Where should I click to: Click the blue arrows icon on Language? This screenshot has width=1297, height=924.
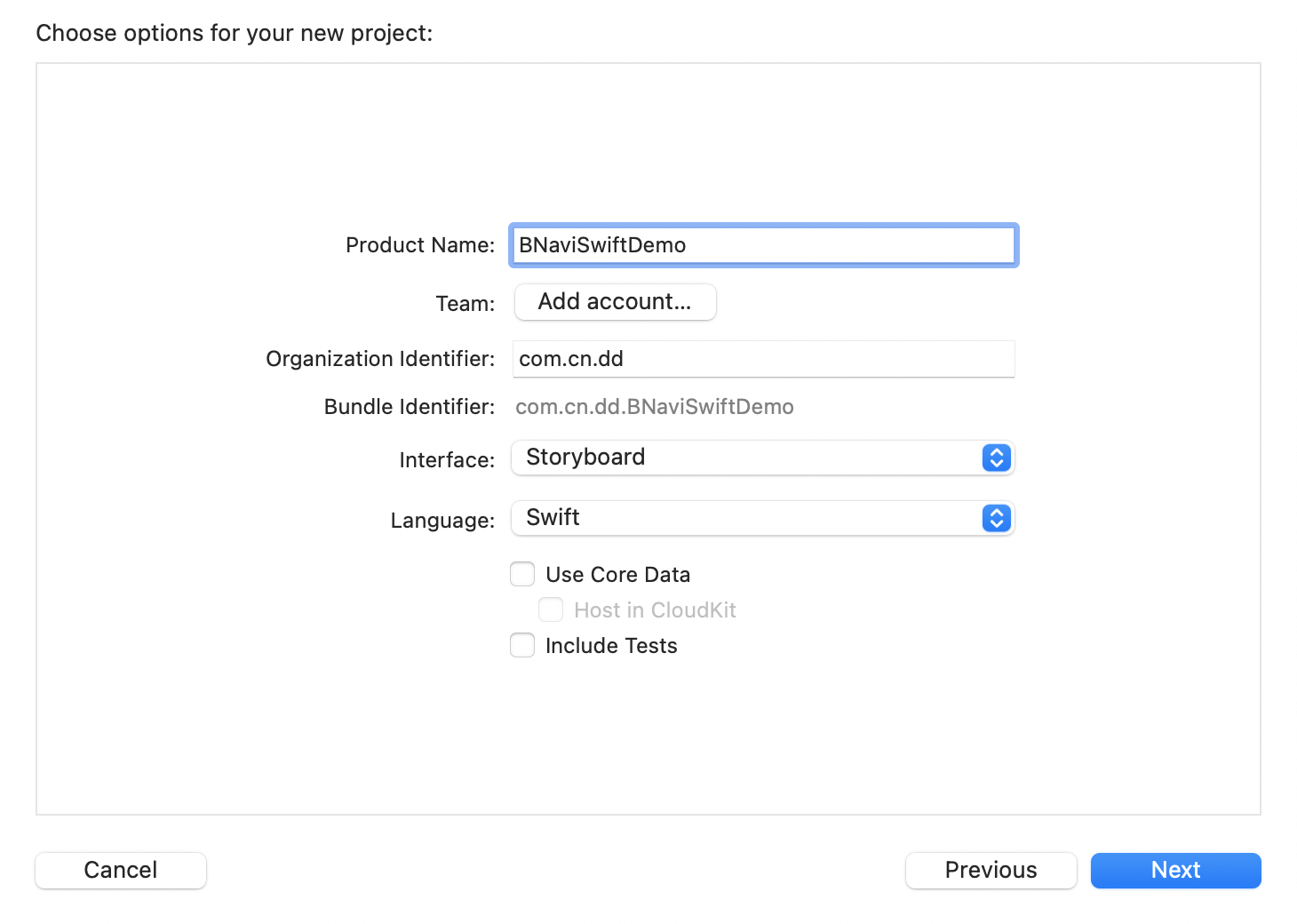[996, 518]
